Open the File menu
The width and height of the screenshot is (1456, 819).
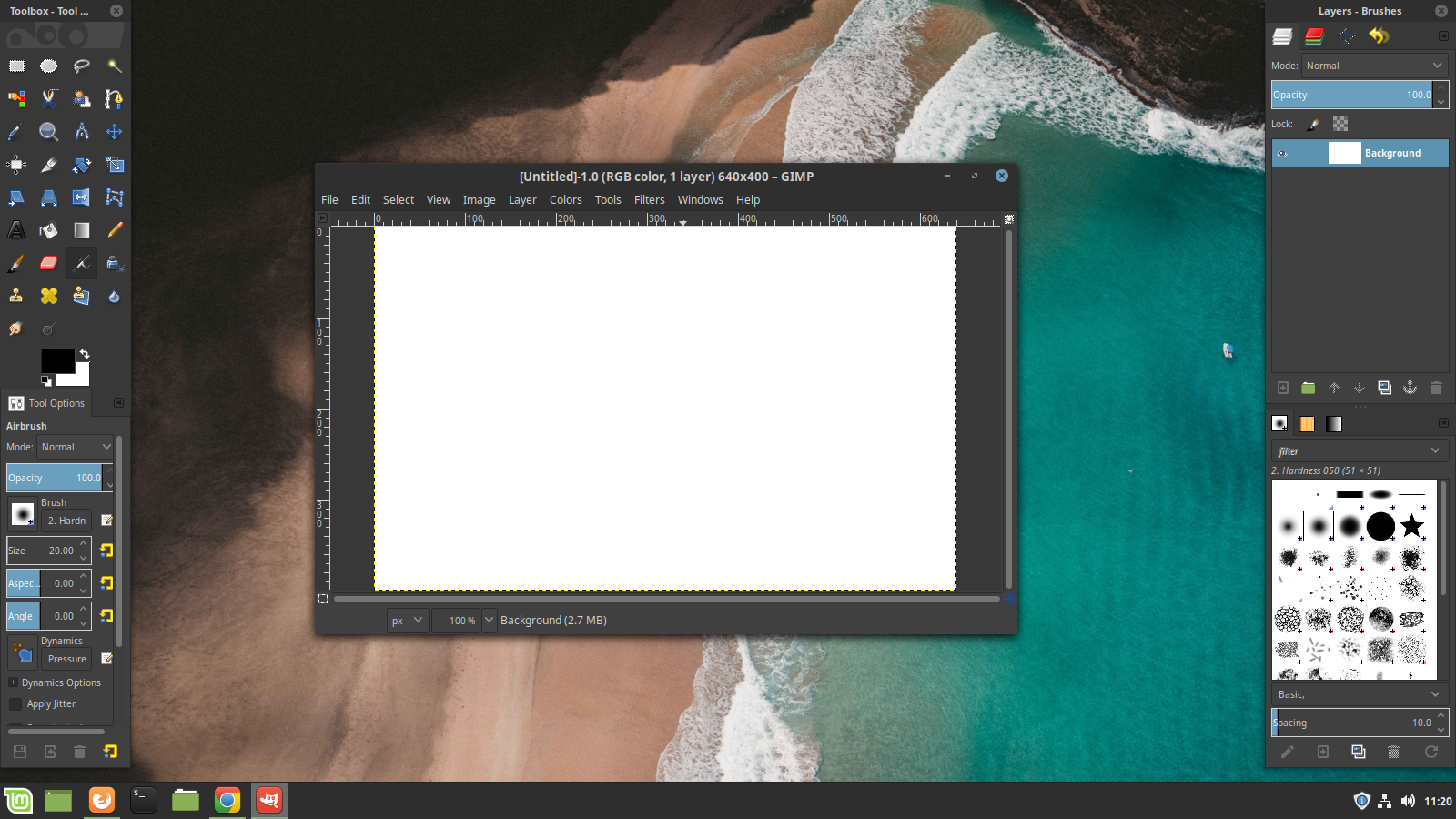[x=329, y=200]
